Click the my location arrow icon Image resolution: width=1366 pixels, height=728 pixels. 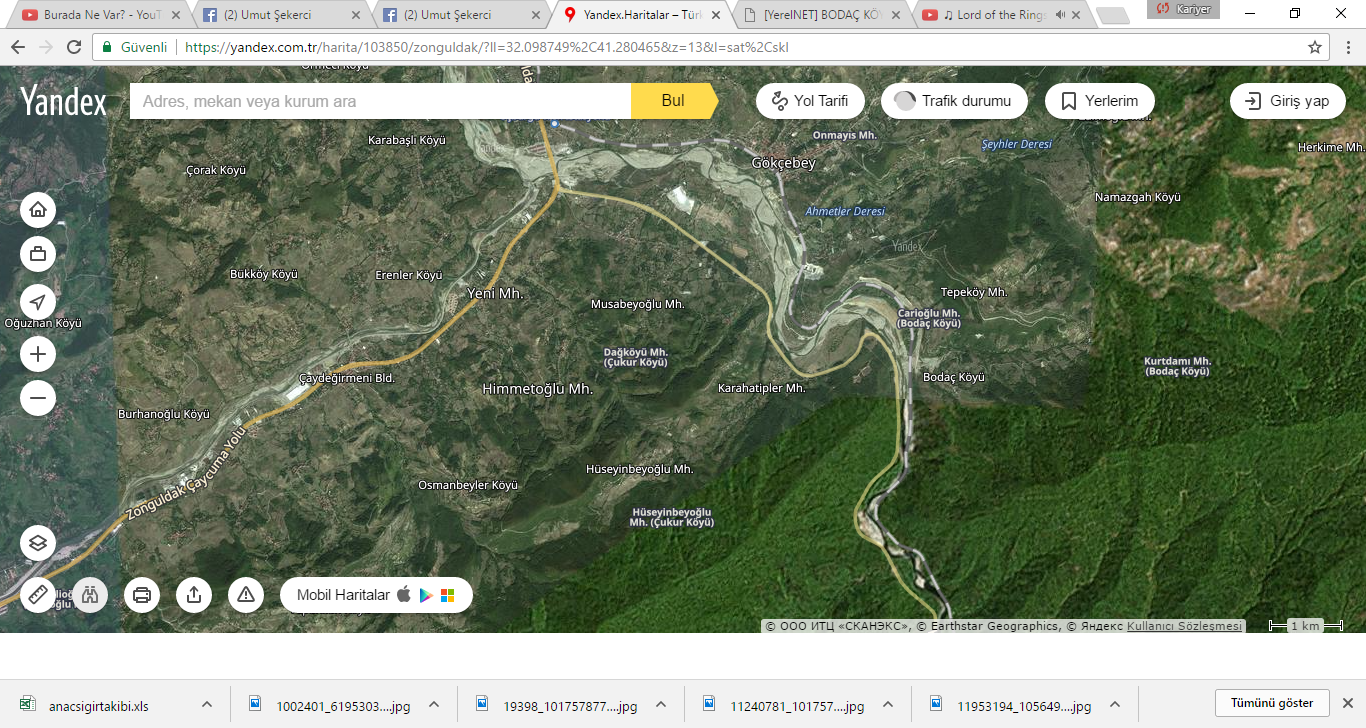(x=38, y=302)
